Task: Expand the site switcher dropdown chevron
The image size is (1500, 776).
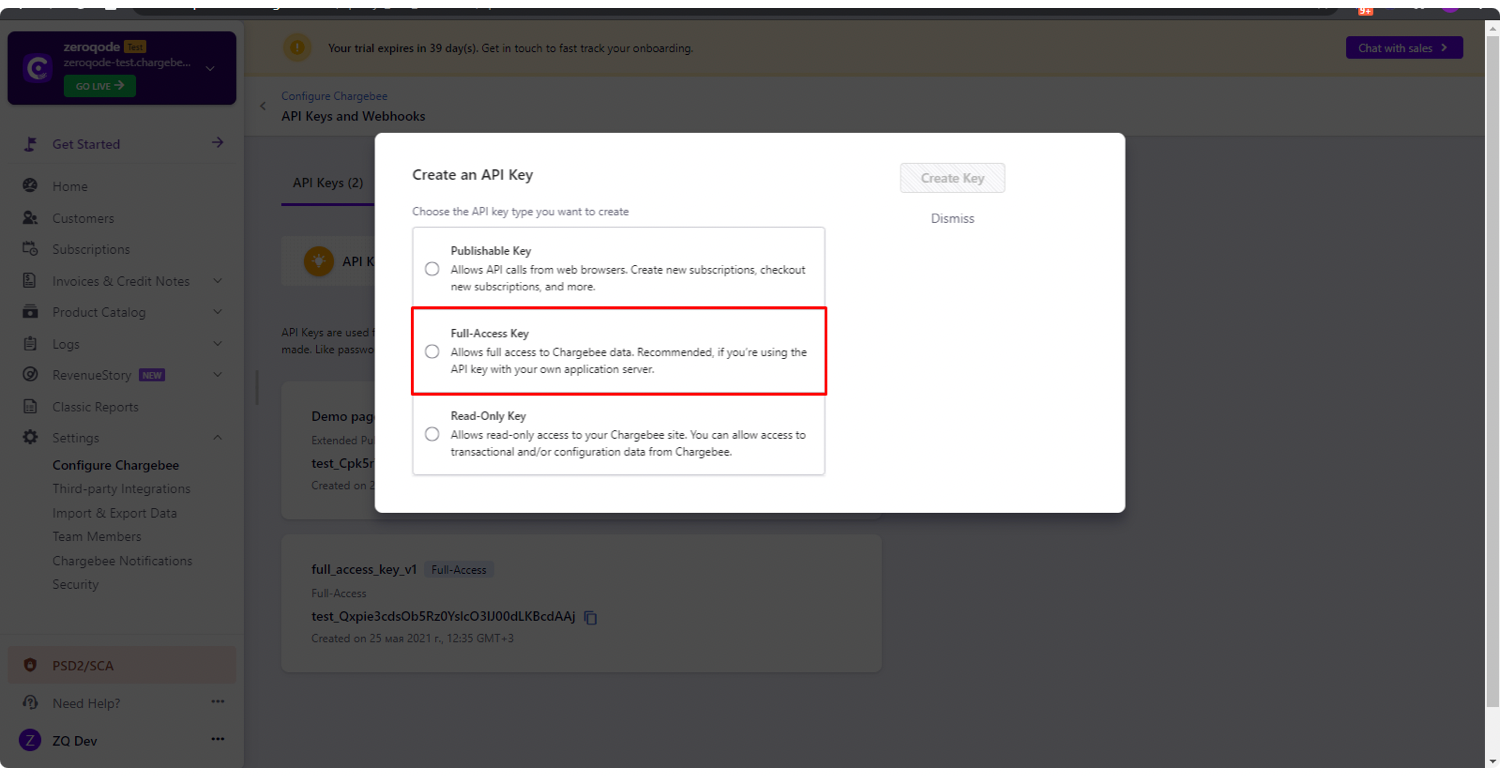Action: click(210, 69)
